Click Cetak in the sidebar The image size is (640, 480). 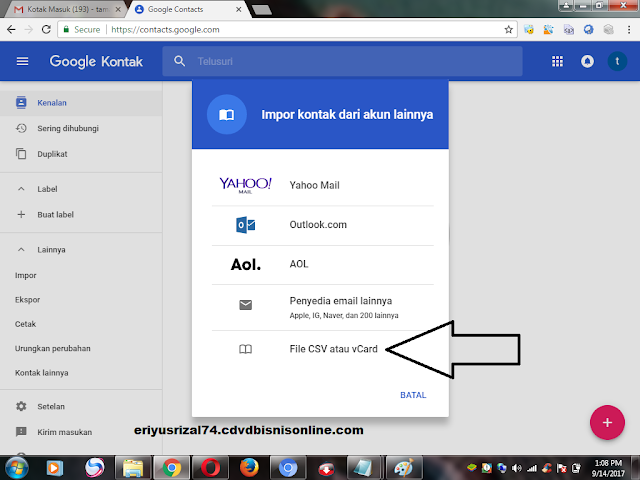[25, 324]
